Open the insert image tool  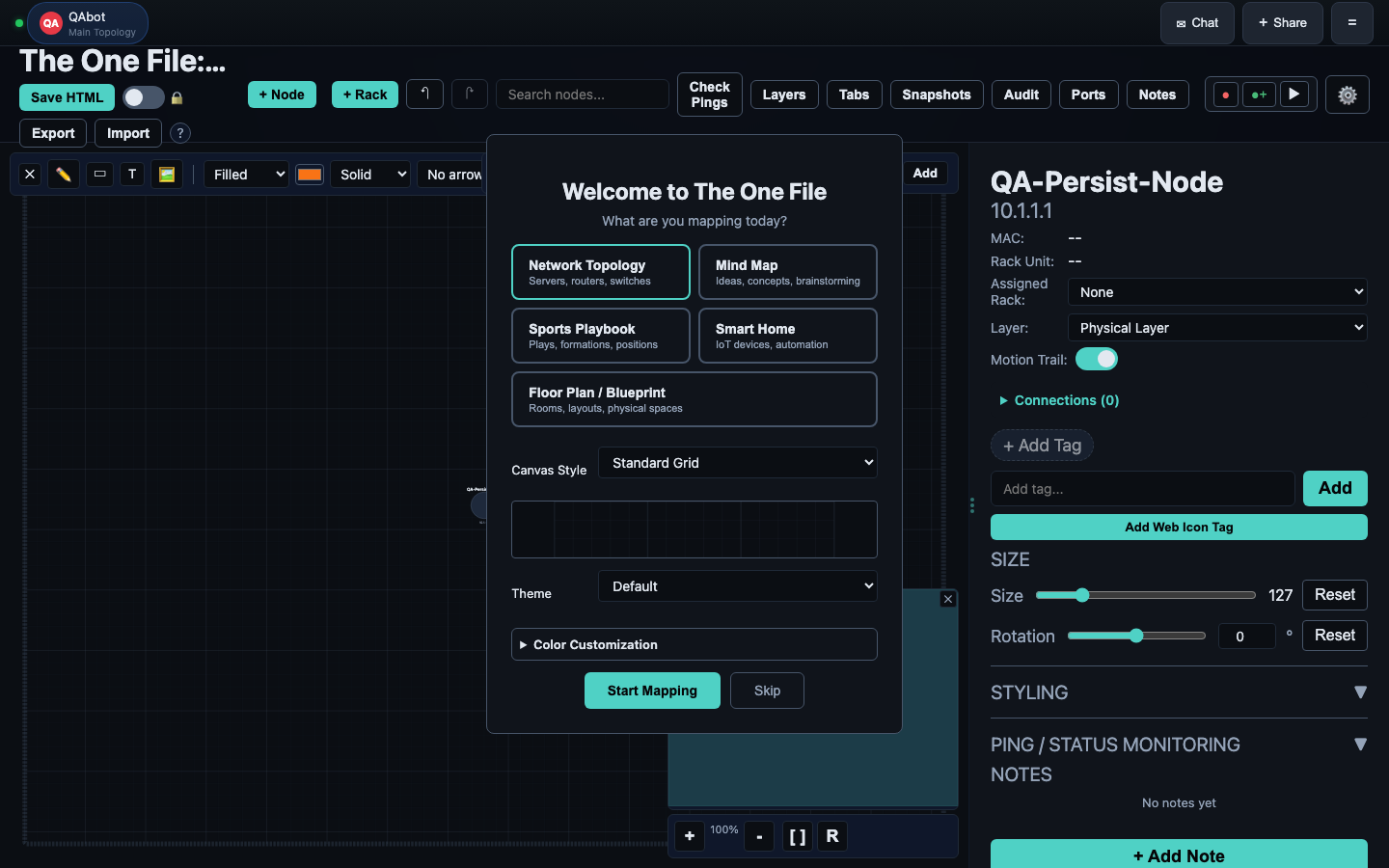[167, 175]
